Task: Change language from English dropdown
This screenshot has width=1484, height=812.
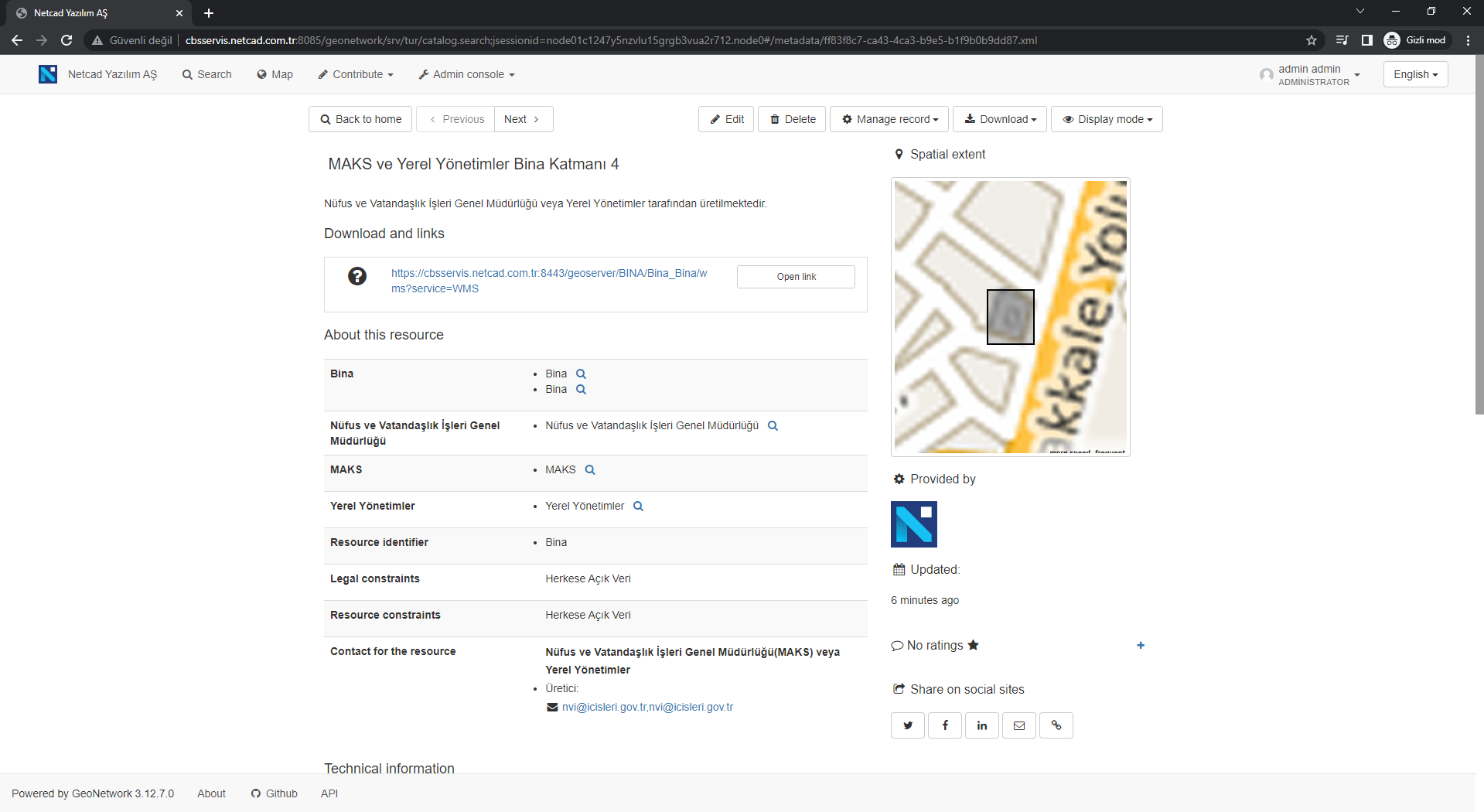Action: click(x=1415, y=74)
